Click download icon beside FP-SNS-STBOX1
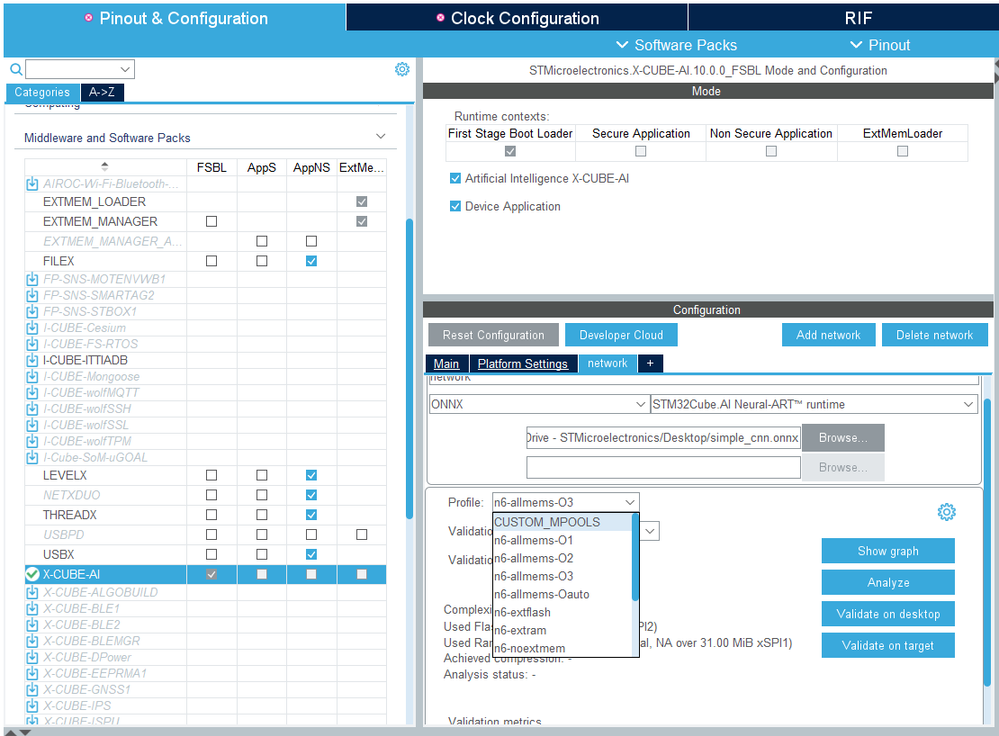Image resolution: width=999 pixels, height=736 pixels. pos(32,312)
